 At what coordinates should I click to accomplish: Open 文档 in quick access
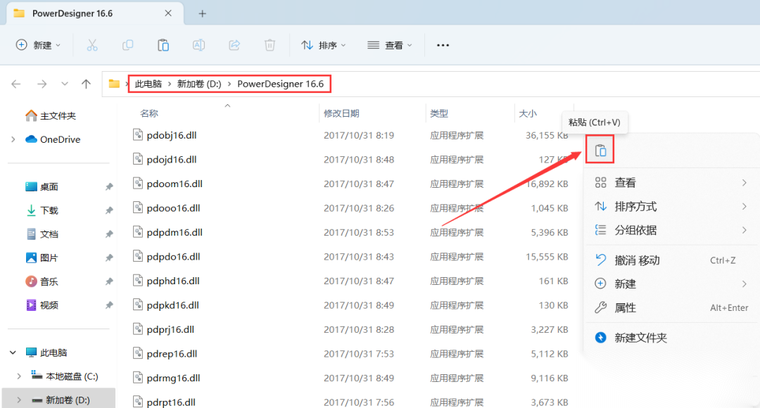42,234
